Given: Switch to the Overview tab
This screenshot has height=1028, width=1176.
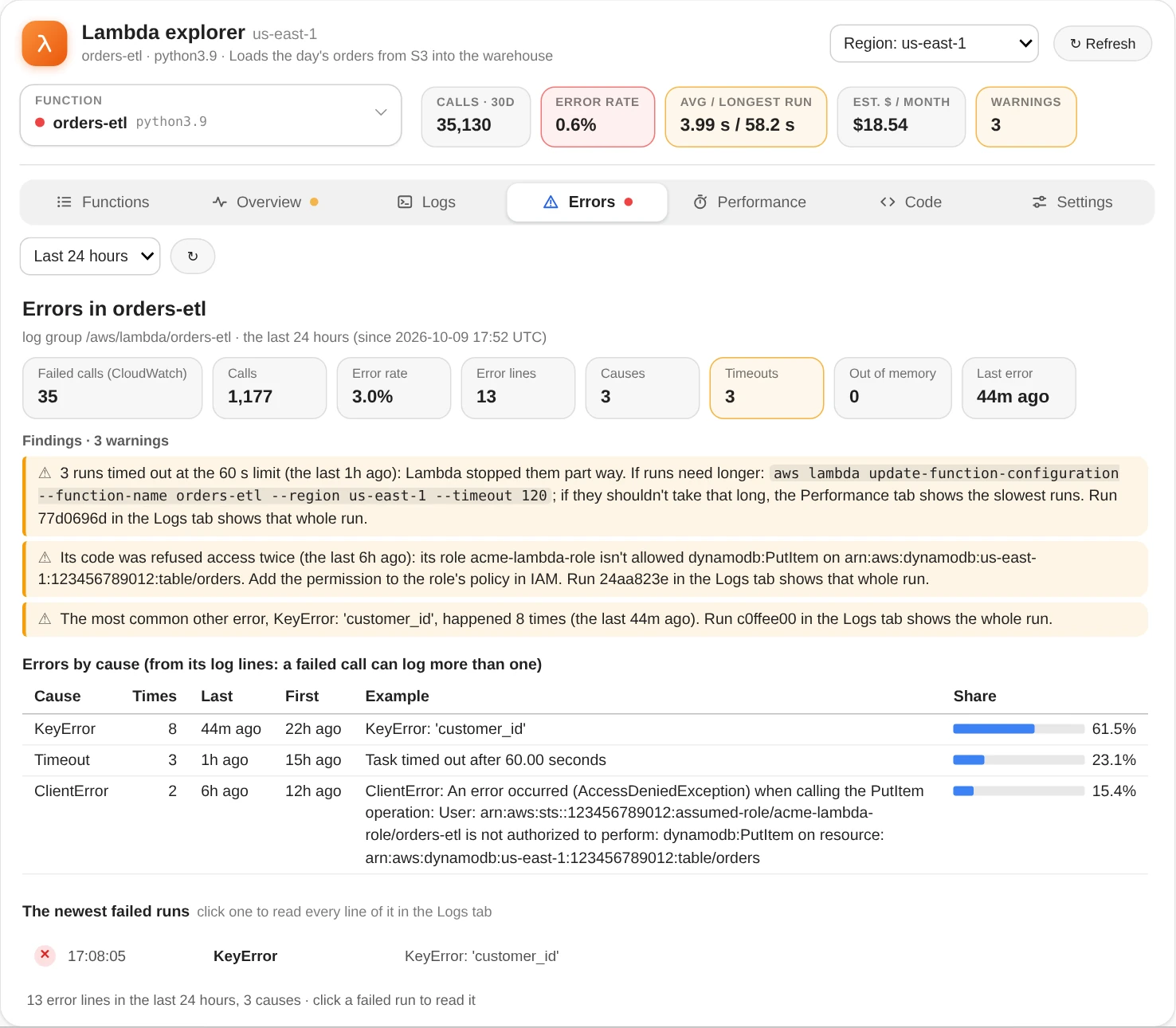Looking at the screenshot, I should pyautogui.click(x=265, y=202).
